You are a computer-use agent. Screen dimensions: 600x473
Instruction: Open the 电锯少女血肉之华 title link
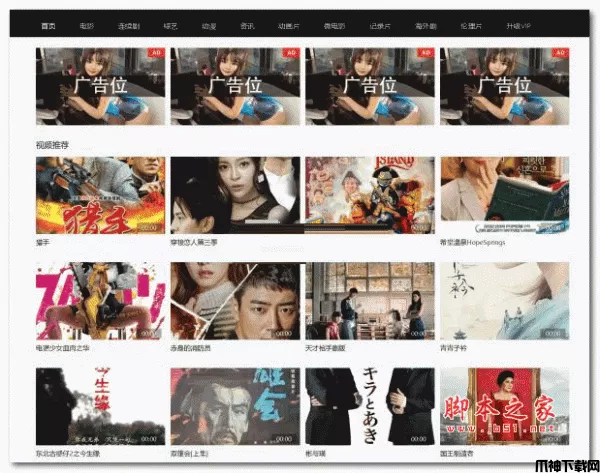click(x=62, y=348)
